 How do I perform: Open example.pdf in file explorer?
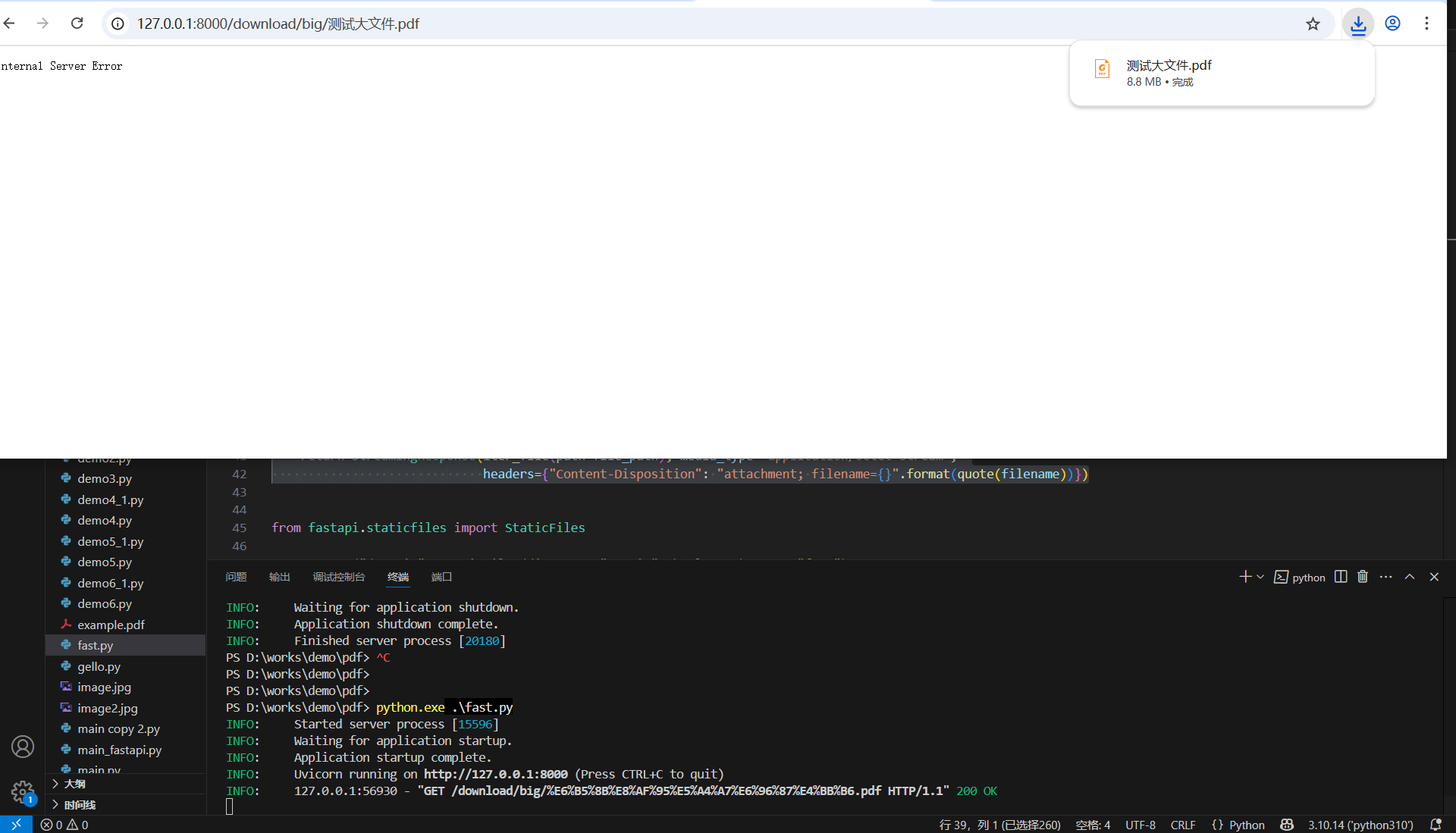click(111, 625)
